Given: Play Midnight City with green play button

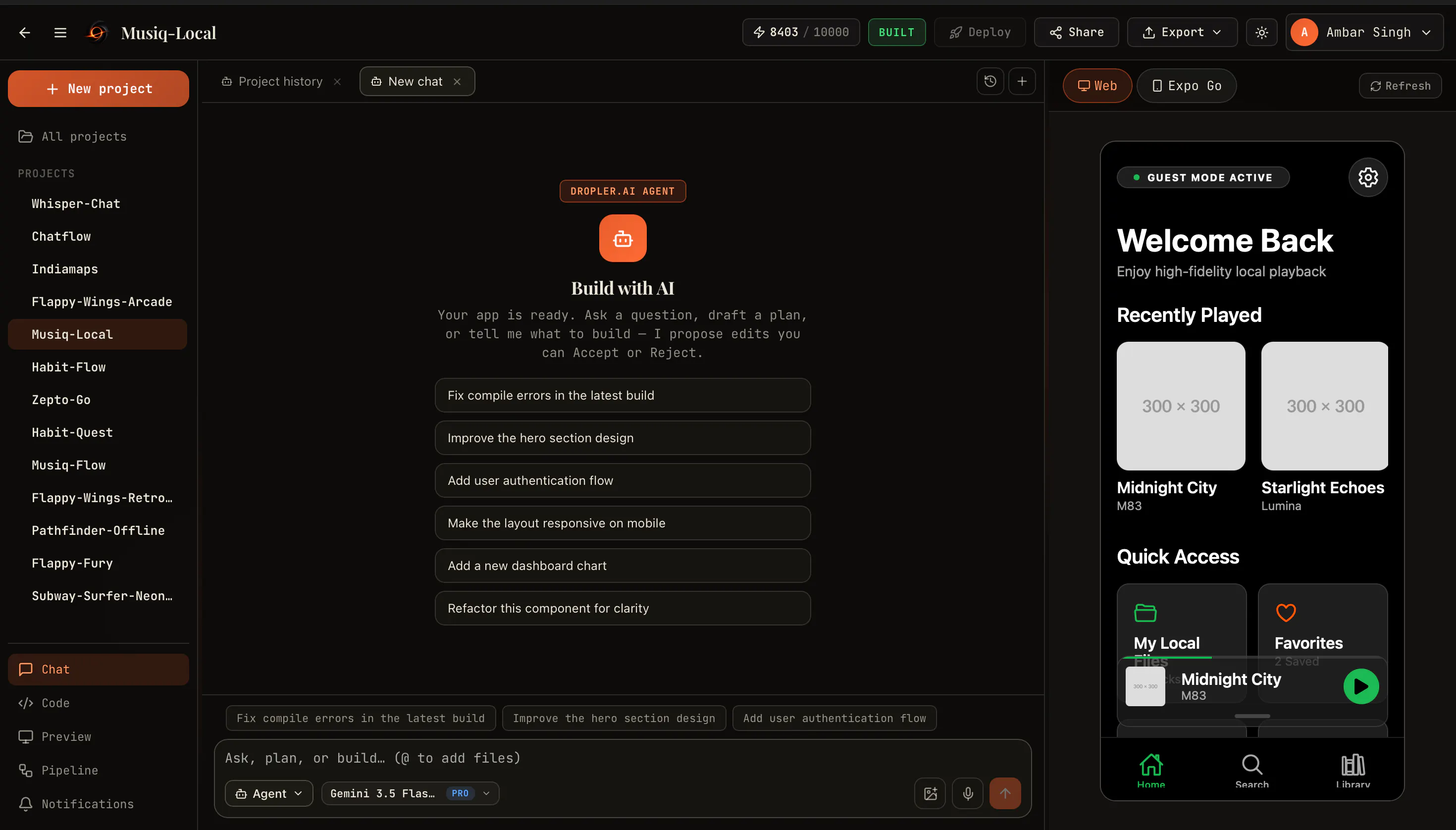Looking at the screenshot, I should click(1361, 686).
